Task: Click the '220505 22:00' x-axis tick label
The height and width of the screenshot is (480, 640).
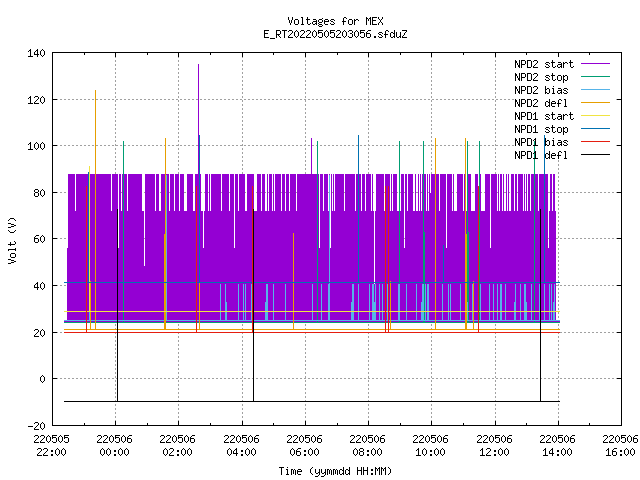Action: pos(51,446)
